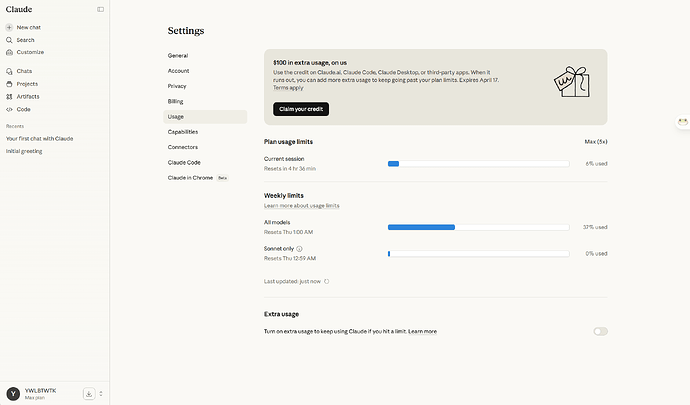Click the Claim your credit button
690x405 pixels.
click(301, 109)
